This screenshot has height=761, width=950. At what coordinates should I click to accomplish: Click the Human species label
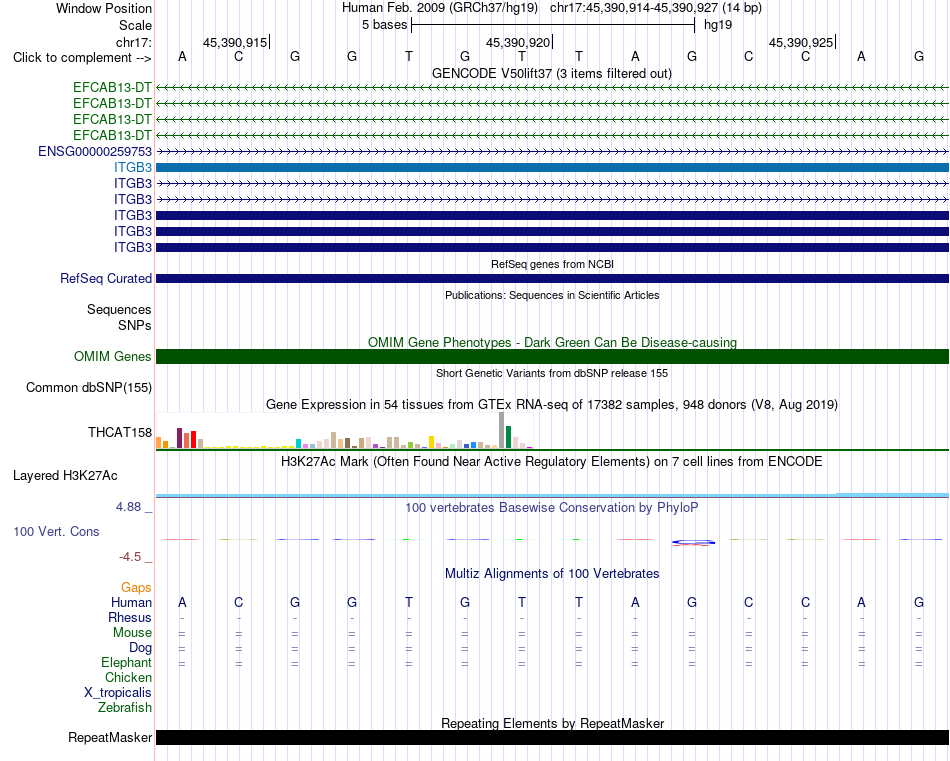pyautogui.click(x=131, y=602)
